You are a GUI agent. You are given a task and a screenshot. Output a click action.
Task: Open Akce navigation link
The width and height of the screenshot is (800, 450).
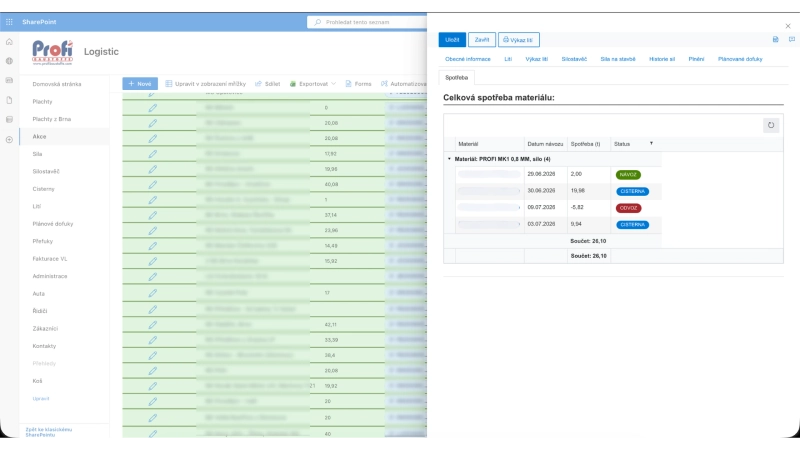coord(39,136)
